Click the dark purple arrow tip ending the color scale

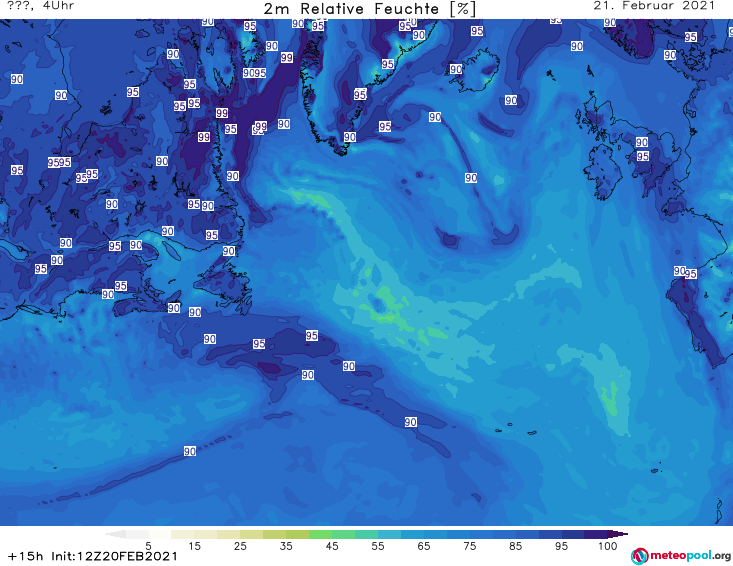(618, 534)
